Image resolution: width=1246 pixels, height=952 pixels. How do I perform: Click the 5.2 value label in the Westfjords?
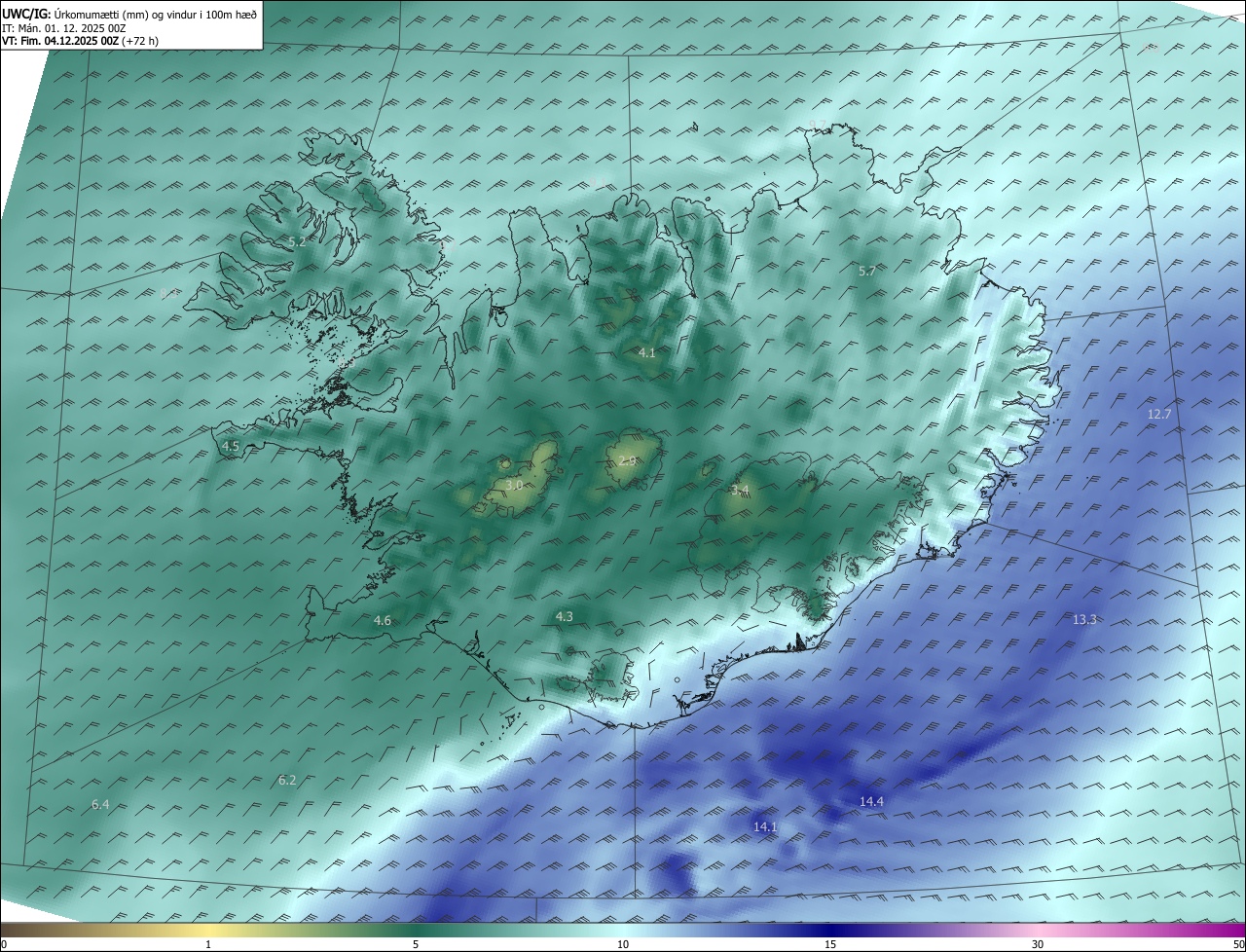[x=297, y=241]
